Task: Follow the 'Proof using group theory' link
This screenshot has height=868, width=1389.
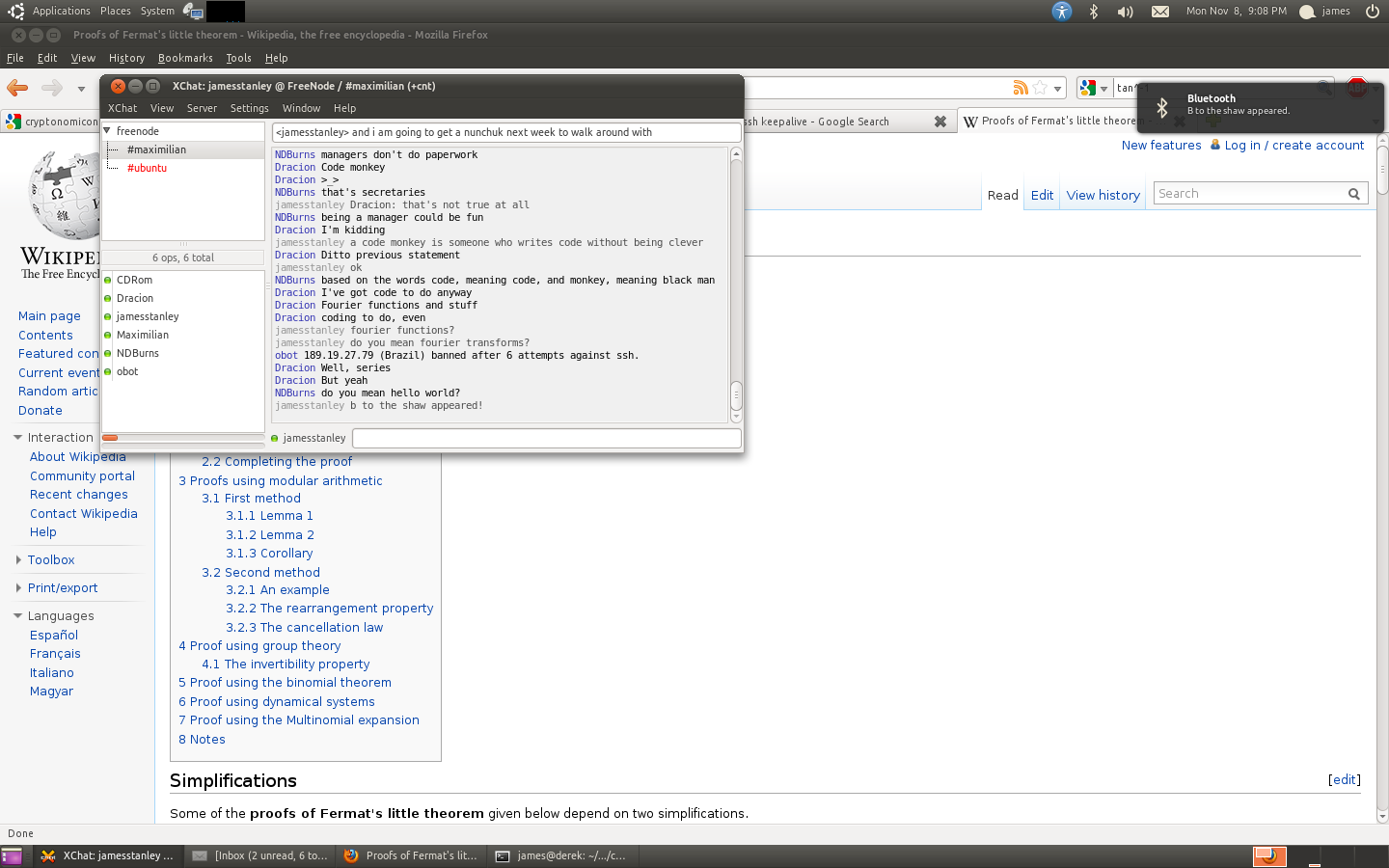Action: point(265,646)
